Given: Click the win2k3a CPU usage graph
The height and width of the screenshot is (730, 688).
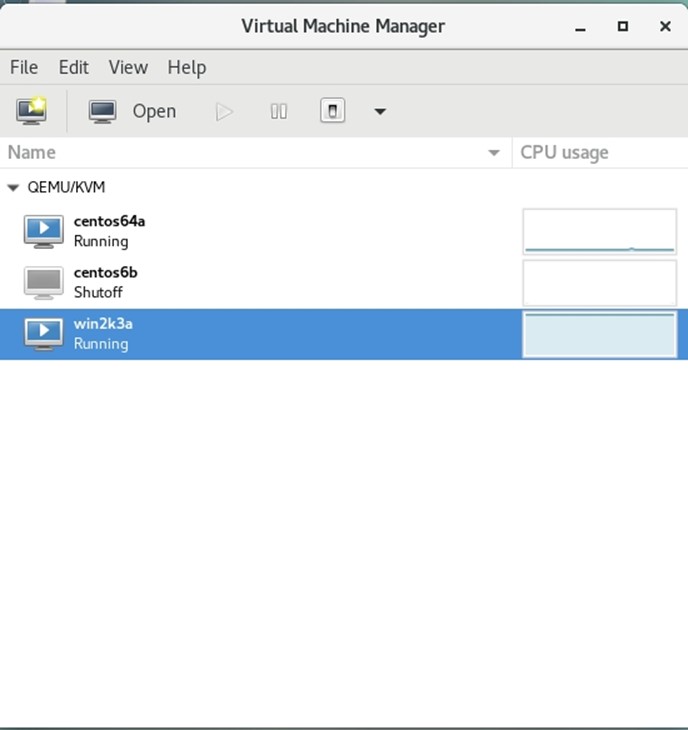Looking at the screenshot, I should coord(600,334).
